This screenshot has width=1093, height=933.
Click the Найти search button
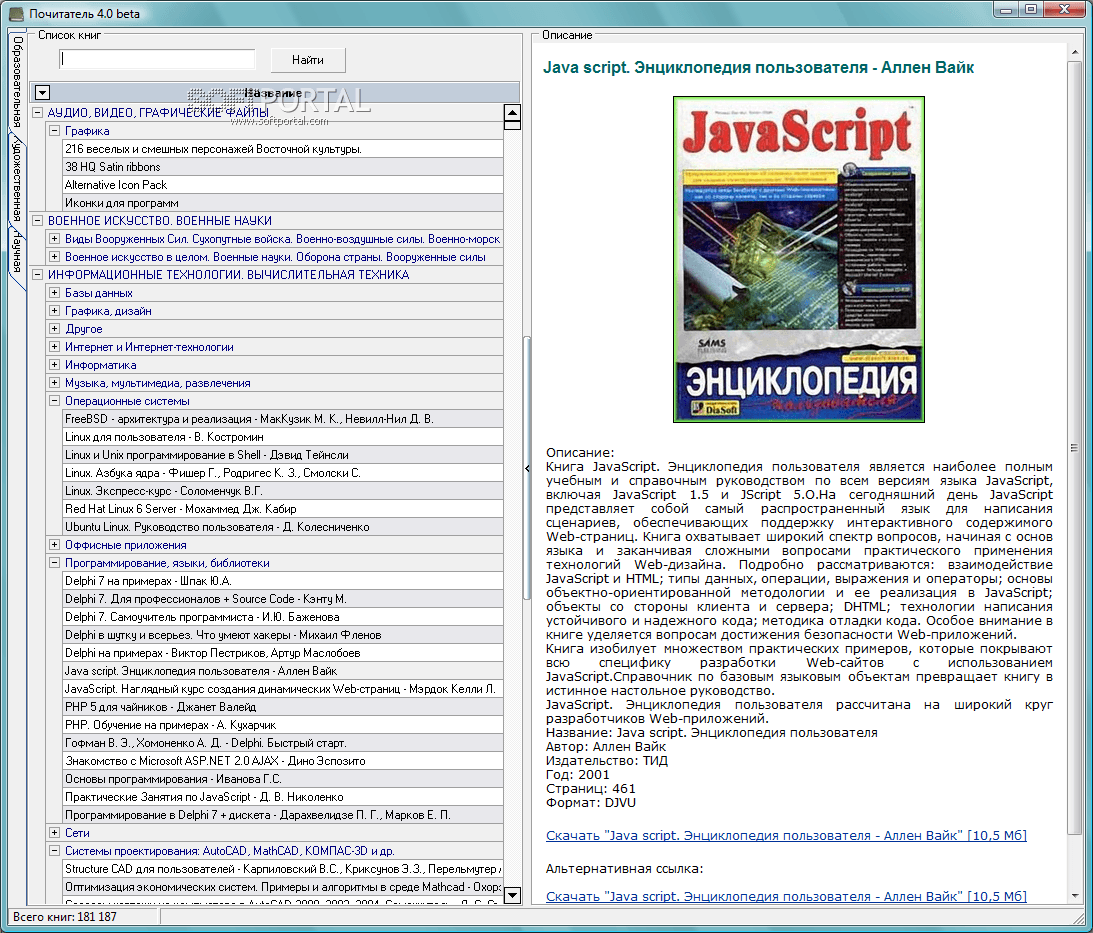[x=307, y=60]
